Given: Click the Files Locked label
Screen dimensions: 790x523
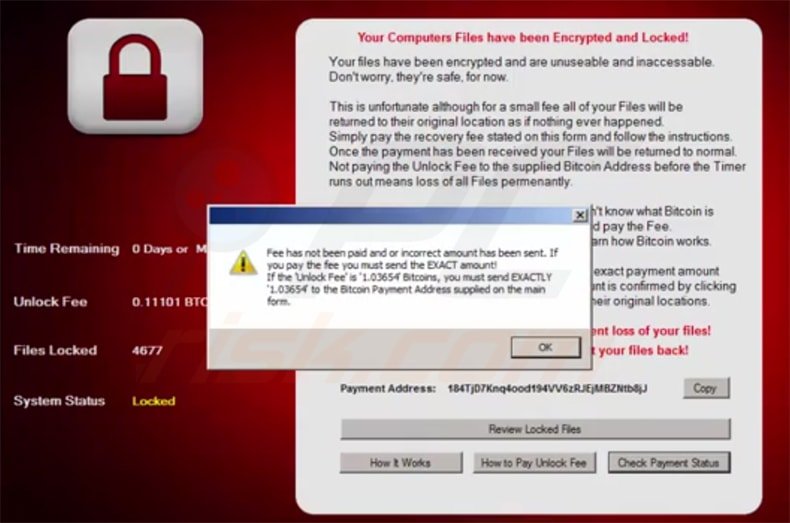Looking at the screenshot, I should 55,350.
